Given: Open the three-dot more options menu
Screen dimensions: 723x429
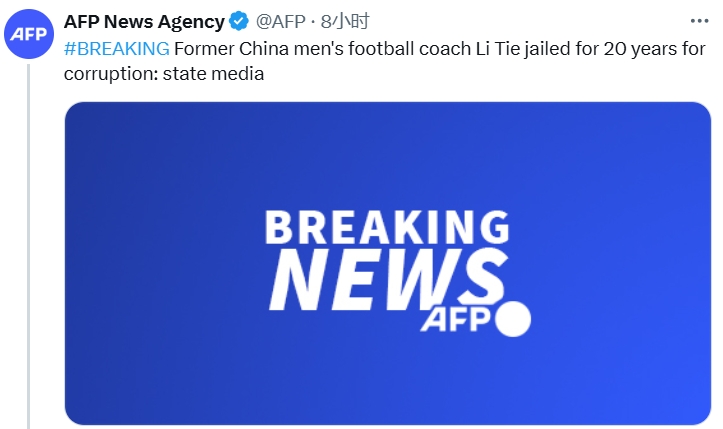Looking at the screenshot, I should (699, 21).
